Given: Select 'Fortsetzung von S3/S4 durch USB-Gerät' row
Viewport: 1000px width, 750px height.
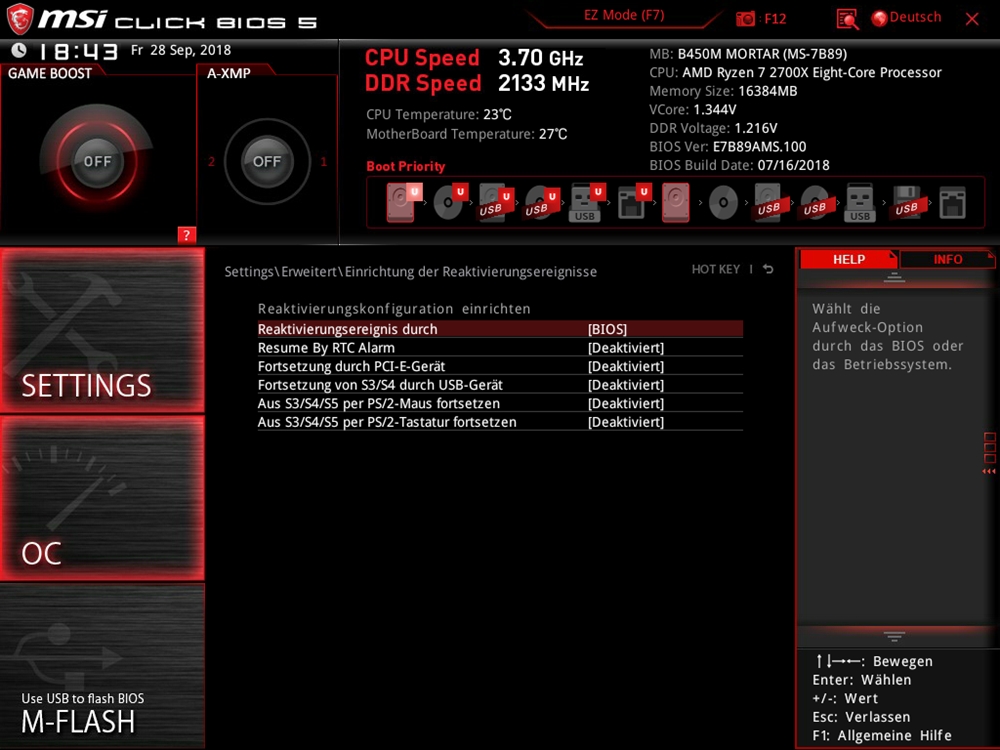Looking at the screenshot, I should [500, 385].
